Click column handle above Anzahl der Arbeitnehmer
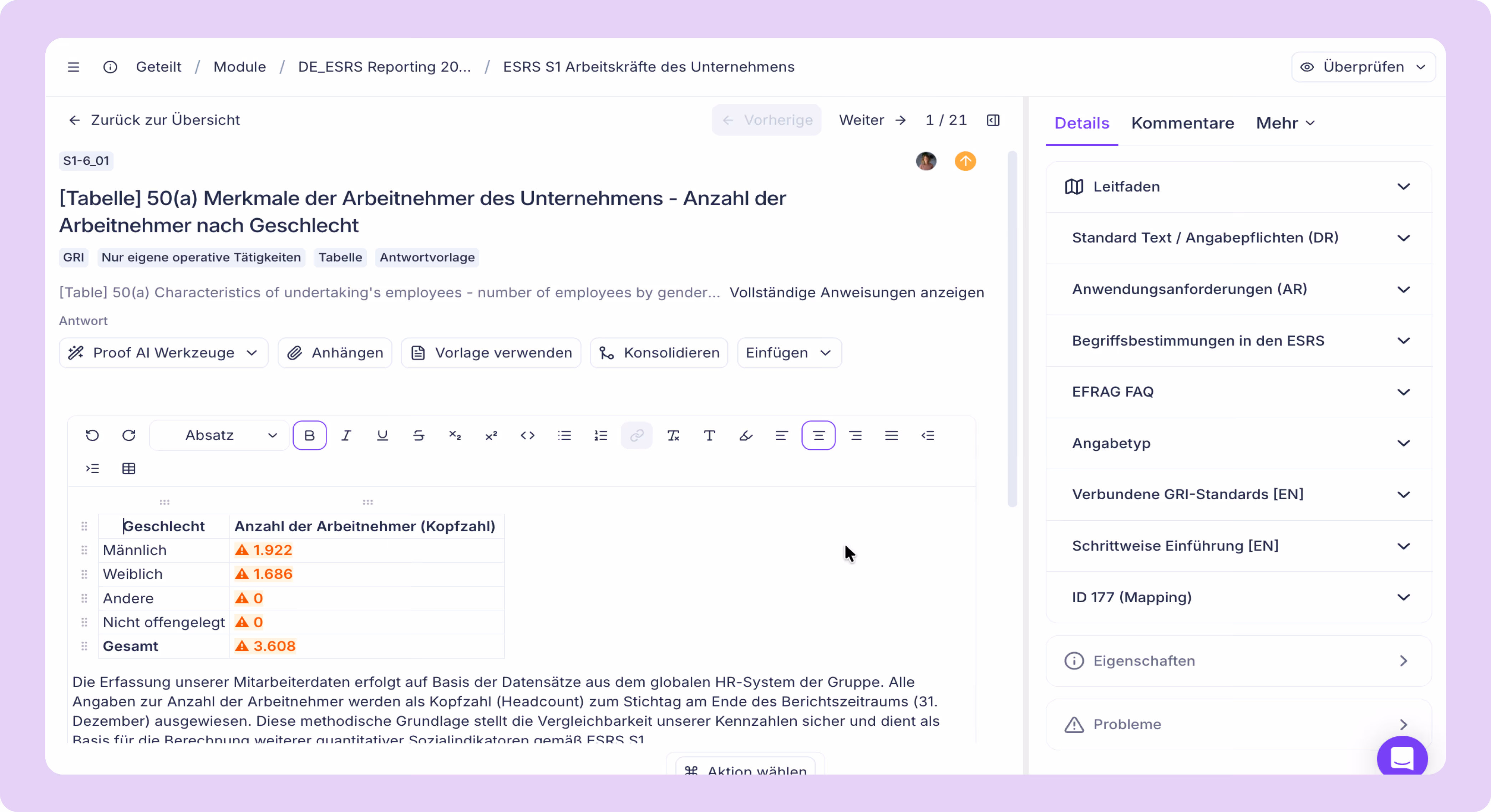Image resolution: width=1491 pixels, height=812 pixels. (x=367, y=502)
